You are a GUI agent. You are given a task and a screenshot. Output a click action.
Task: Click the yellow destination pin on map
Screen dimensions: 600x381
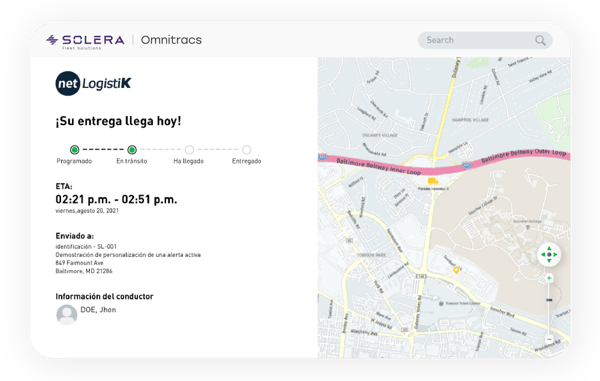point(456,270)
